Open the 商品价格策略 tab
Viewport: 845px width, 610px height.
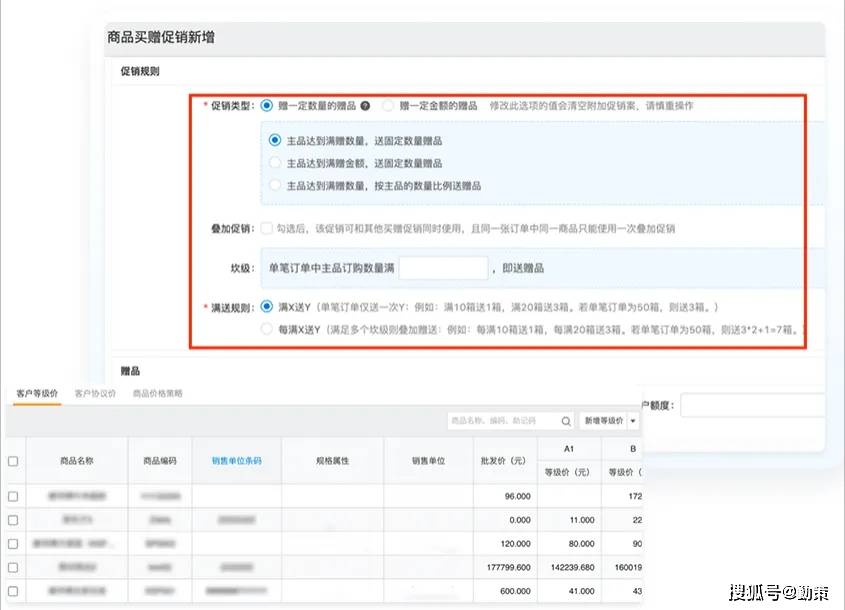[x=157, y=394]
